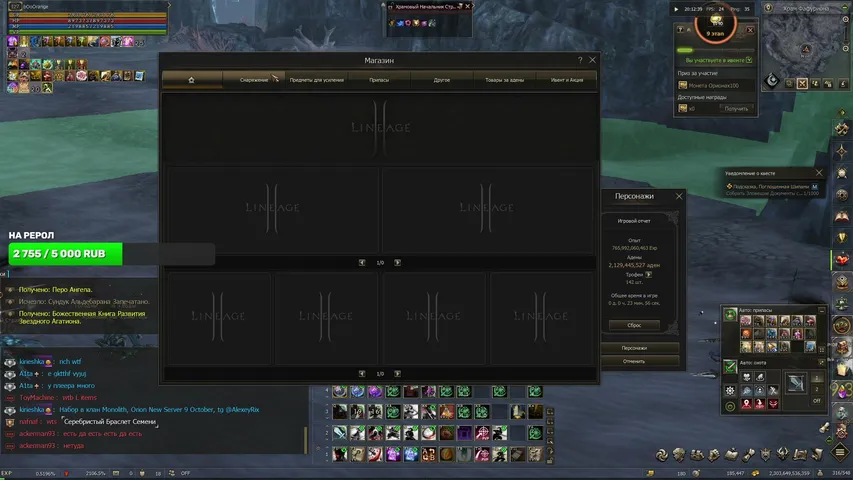Select the Припасы shop tab
This screenshot has height=480, width=853.
pos(379,80)
